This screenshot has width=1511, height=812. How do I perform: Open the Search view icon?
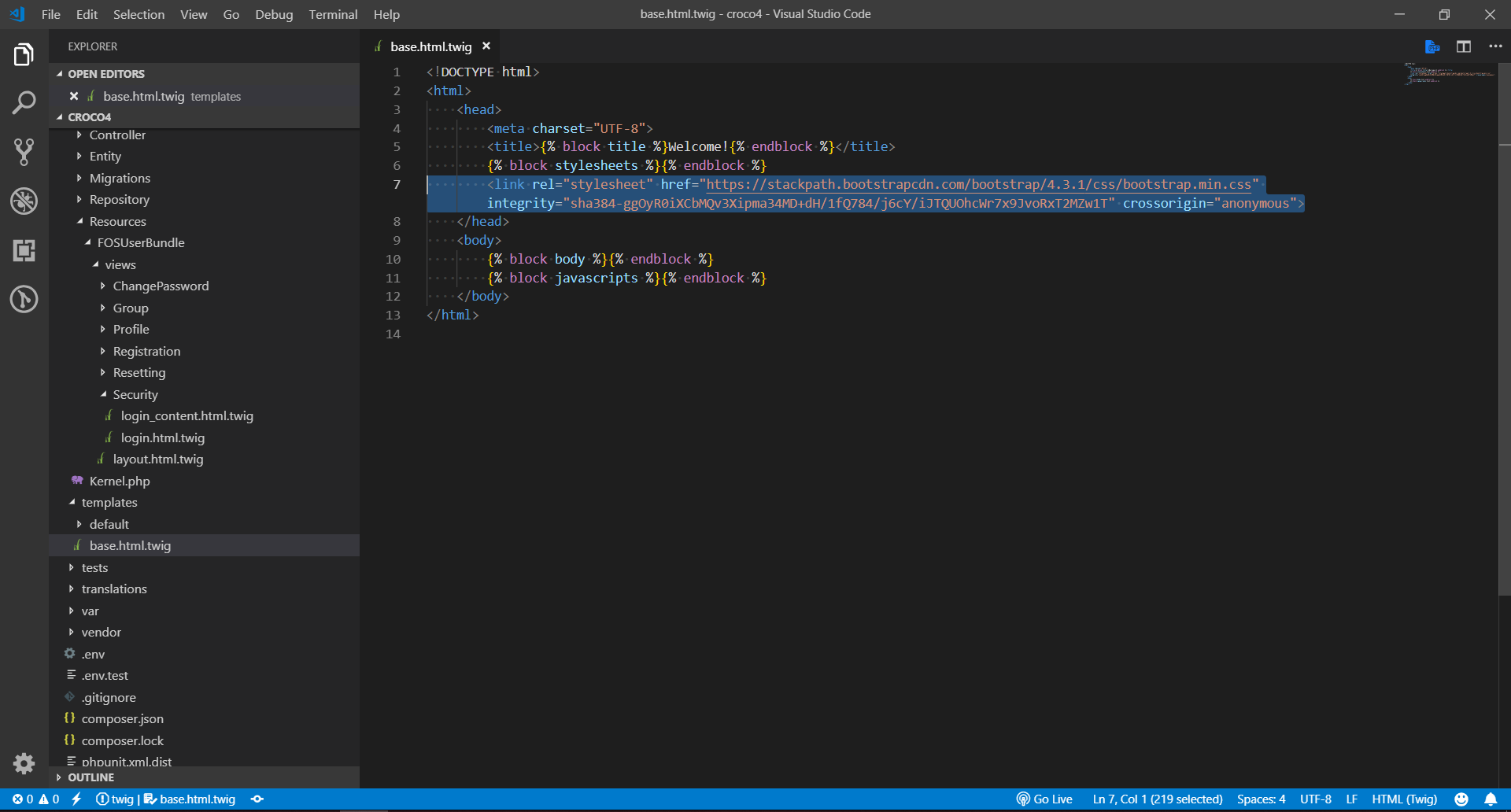[24, 102]
